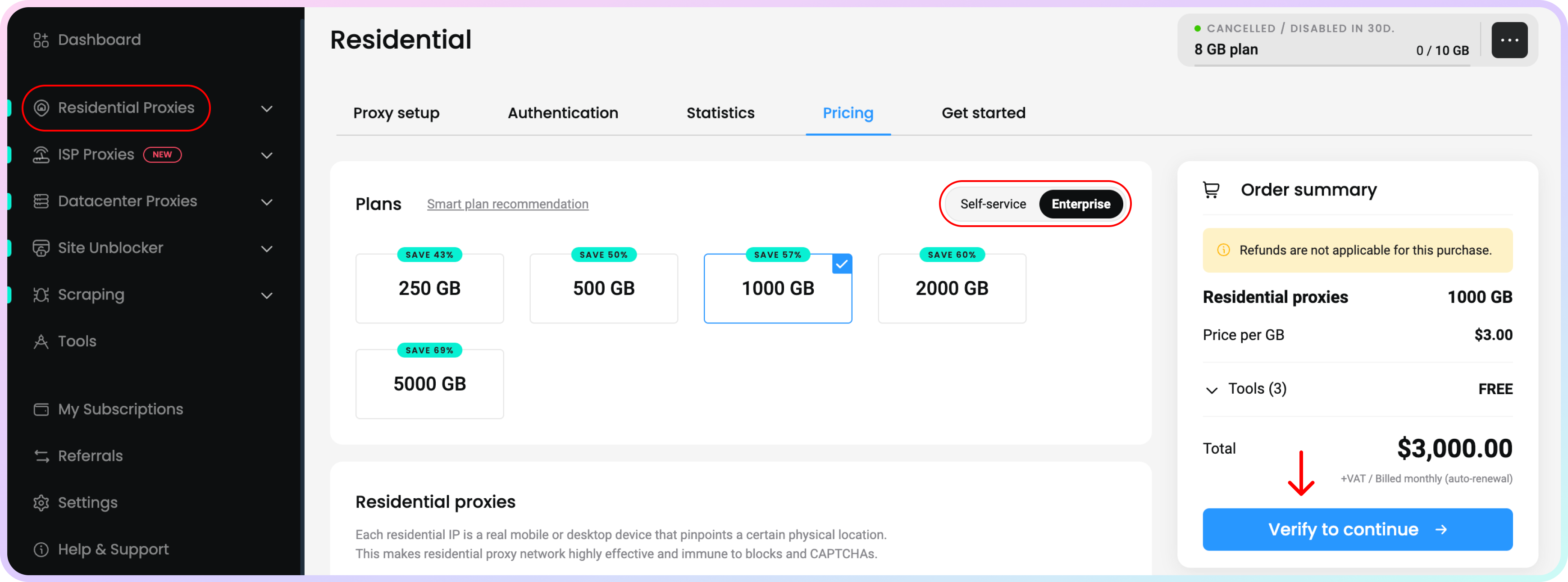Click the SAVE 50% badge
Screen dimensions: 1568x582
coord(603,255)
